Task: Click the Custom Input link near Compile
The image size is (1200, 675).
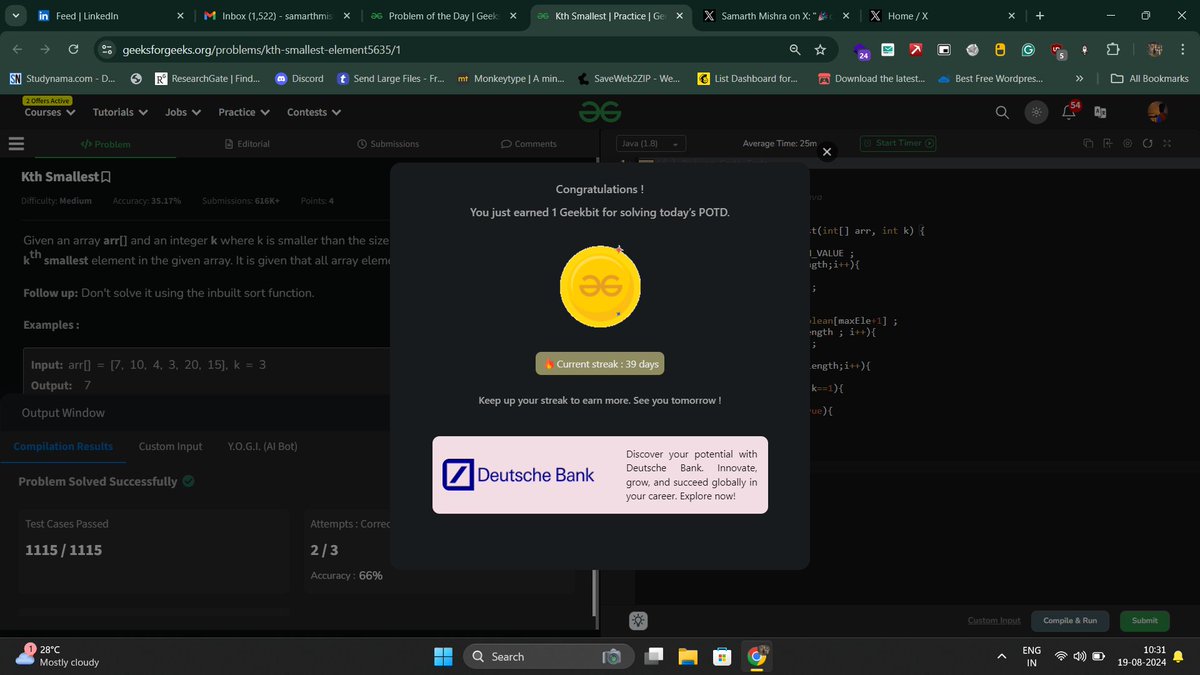Action: (994, 620)
